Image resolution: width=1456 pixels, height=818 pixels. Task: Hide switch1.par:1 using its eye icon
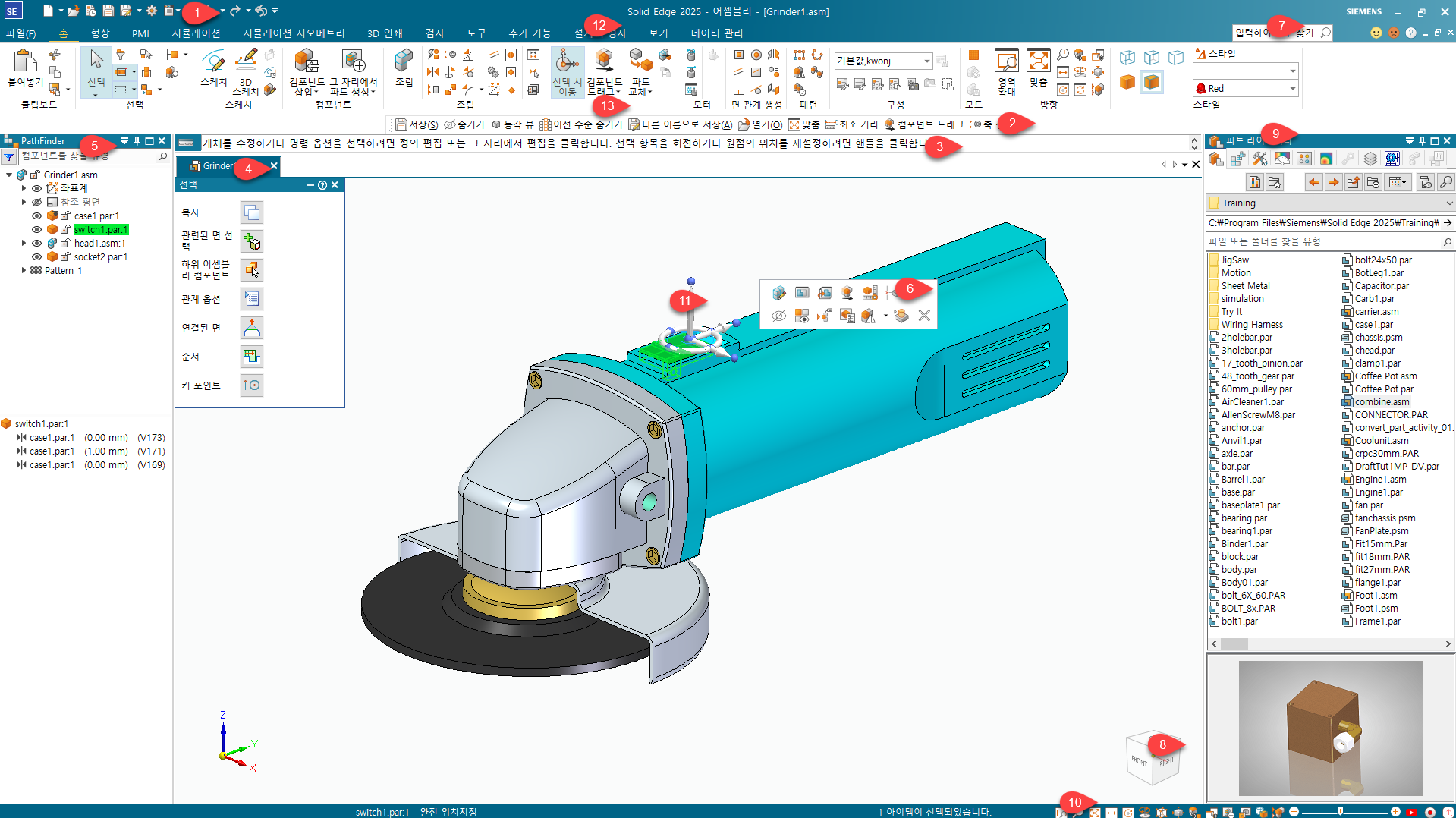click(x=36, y=229)
